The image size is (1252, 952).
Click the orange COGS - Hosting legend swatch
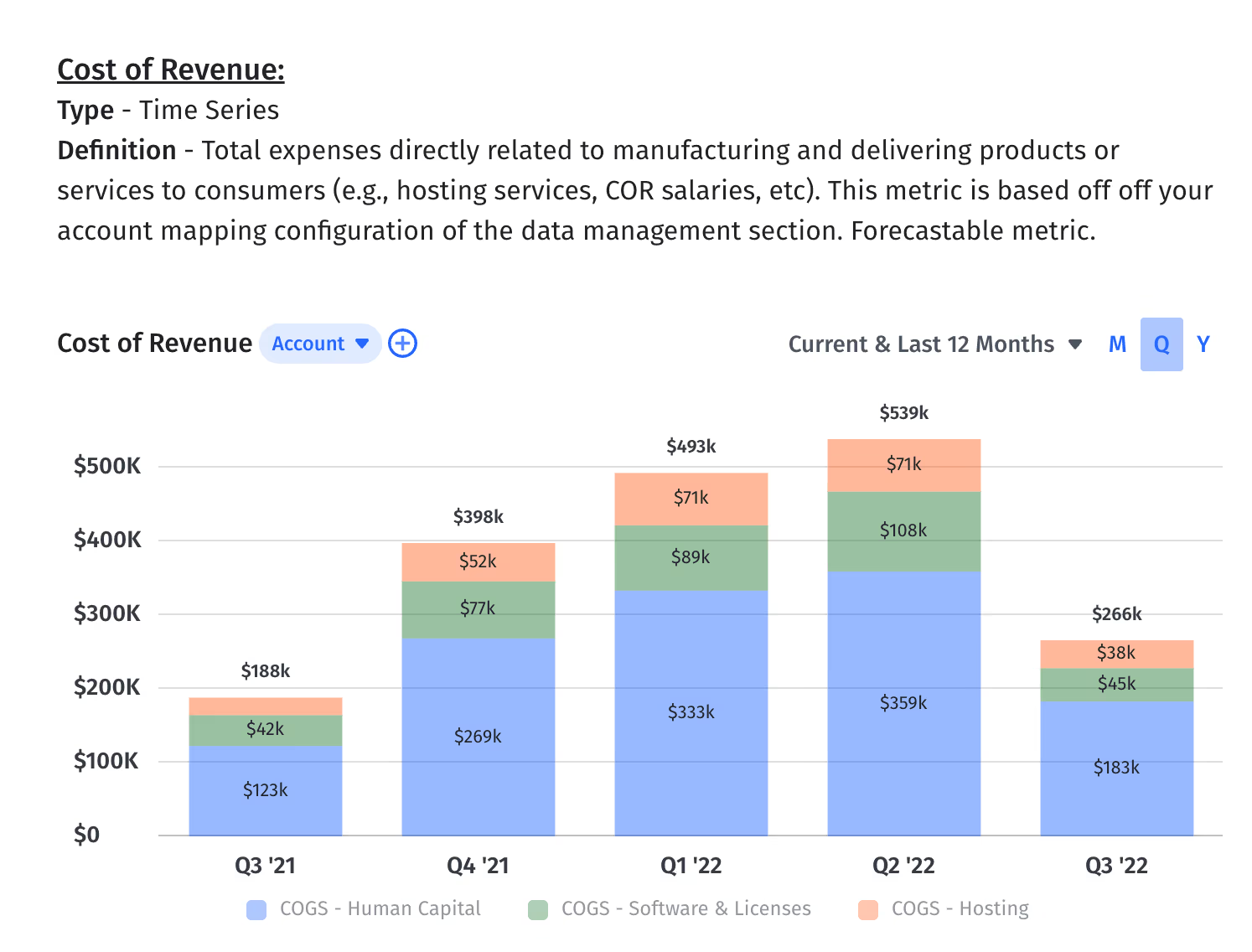point(869,908)
